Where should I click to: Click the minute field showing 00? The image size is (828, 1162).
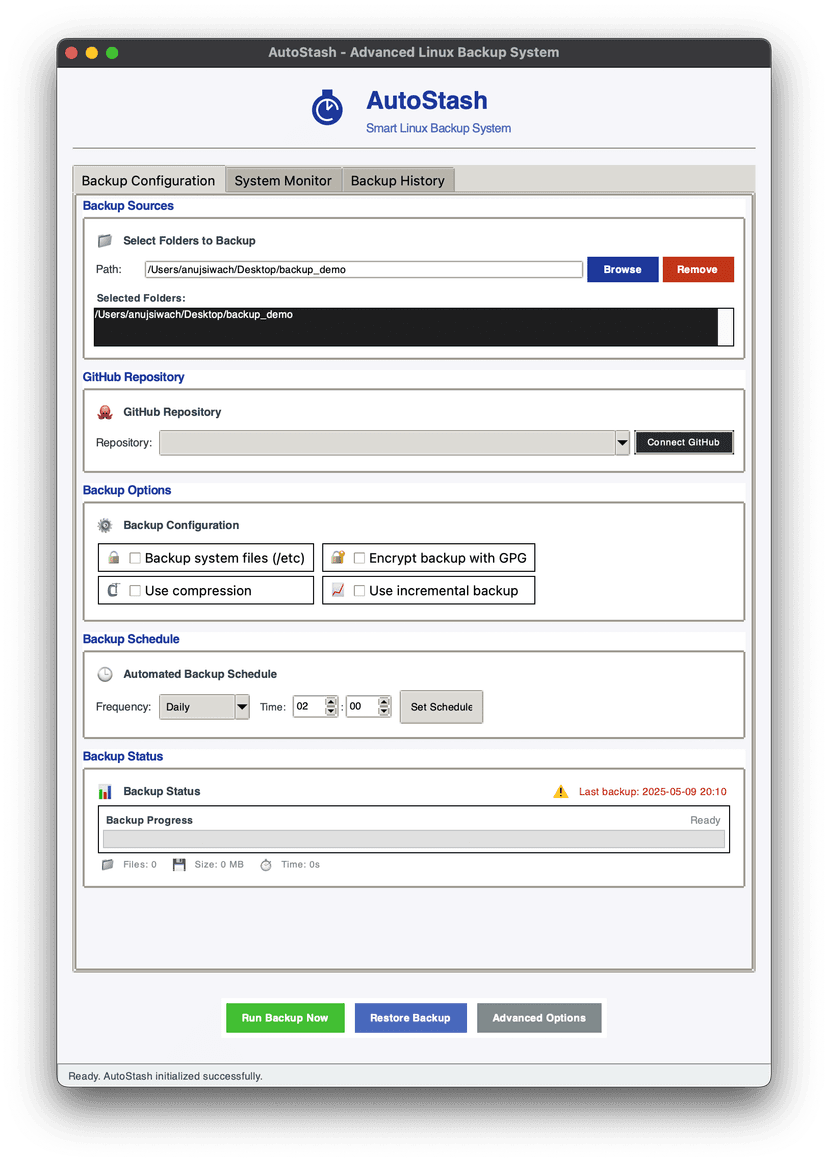tap(362, 706)
